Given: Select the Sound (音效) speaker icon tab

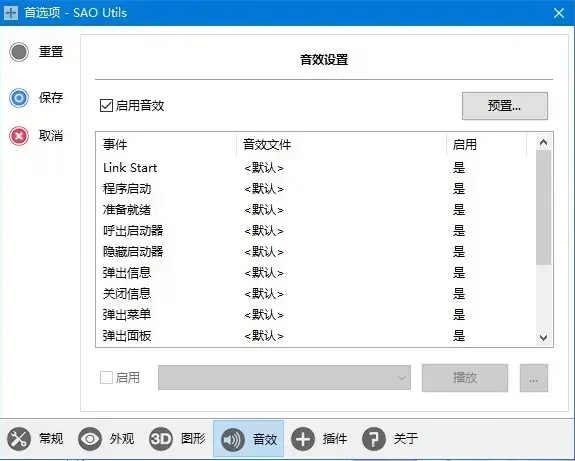Looking at the screenshot, I should click(232, 439).
